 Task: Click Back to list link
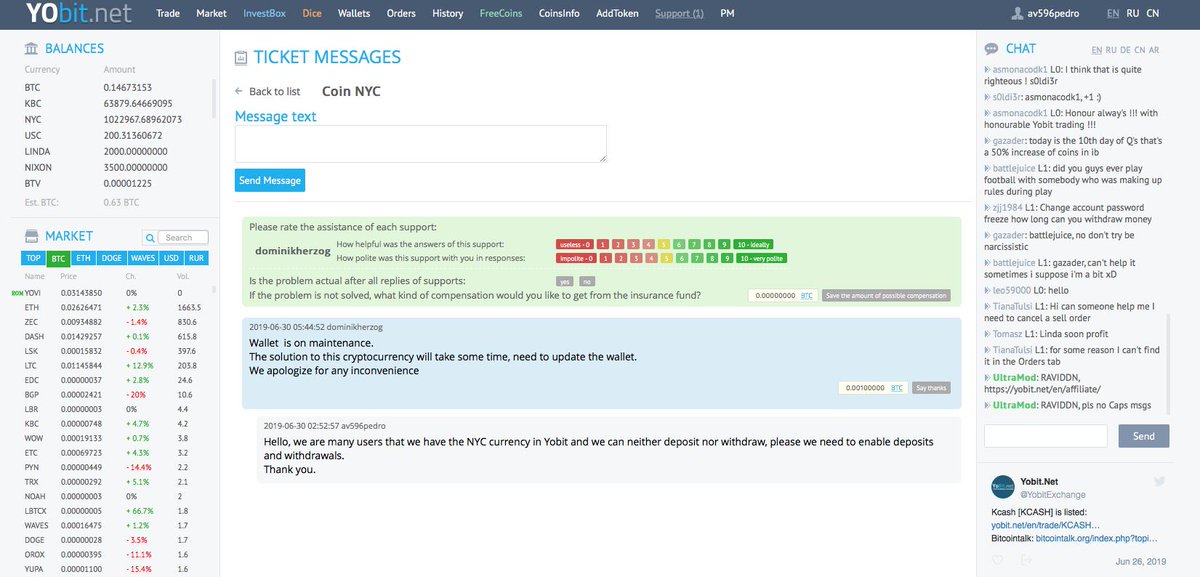[x=274, y=91]
